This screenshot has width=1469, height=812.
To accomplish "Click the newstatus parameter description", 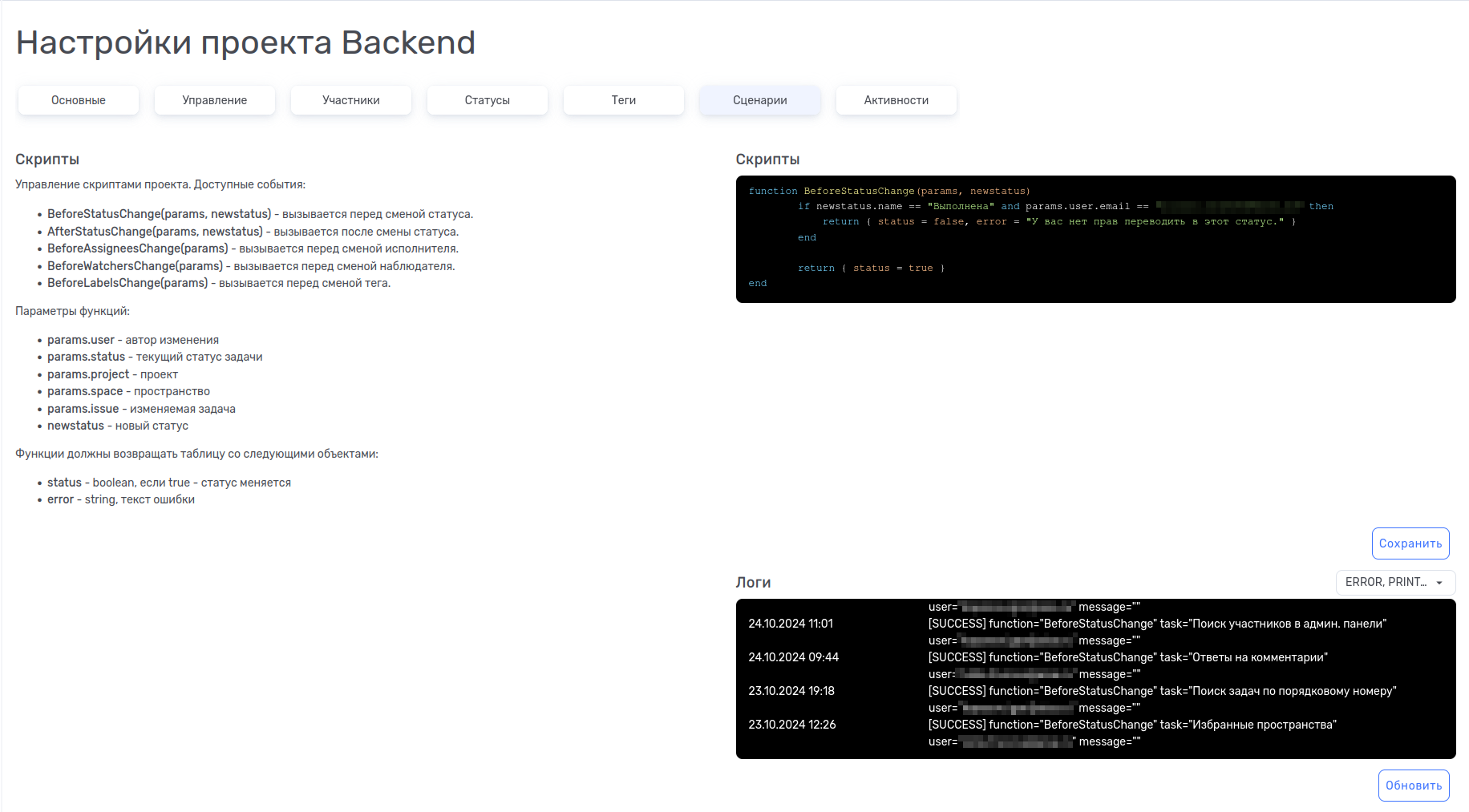I will pos(118,426).
